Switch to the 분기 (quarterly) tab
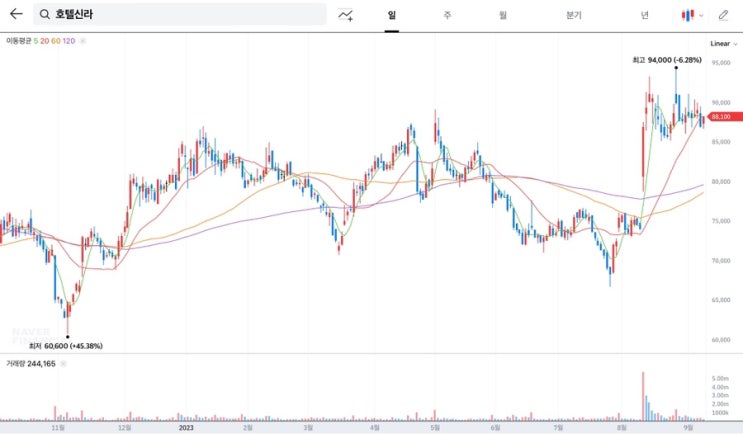The height and width of the screenshot is (434, 743). 573,15
